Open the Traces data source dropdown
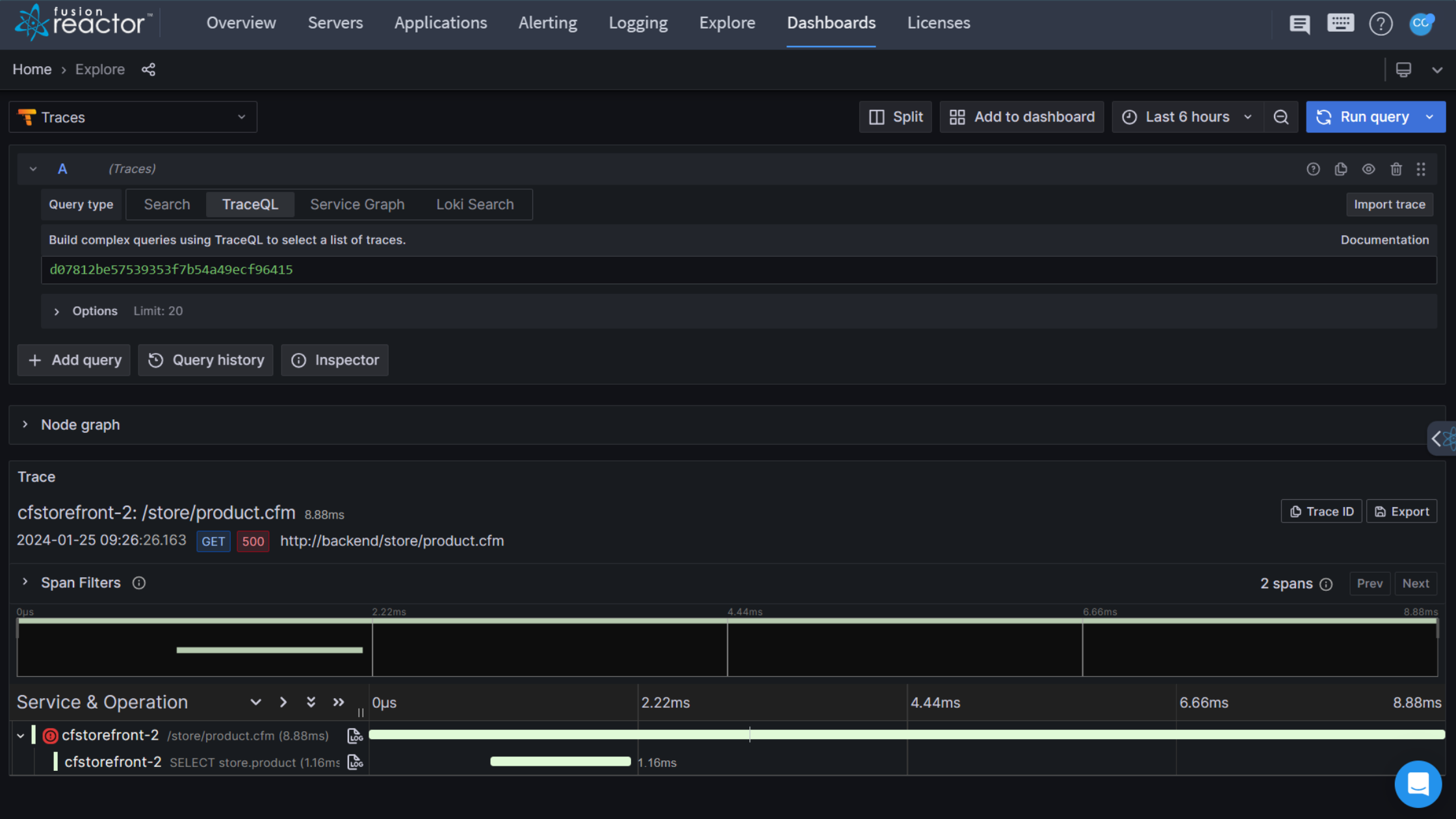The image size is (1456, 819). [133, 117]
